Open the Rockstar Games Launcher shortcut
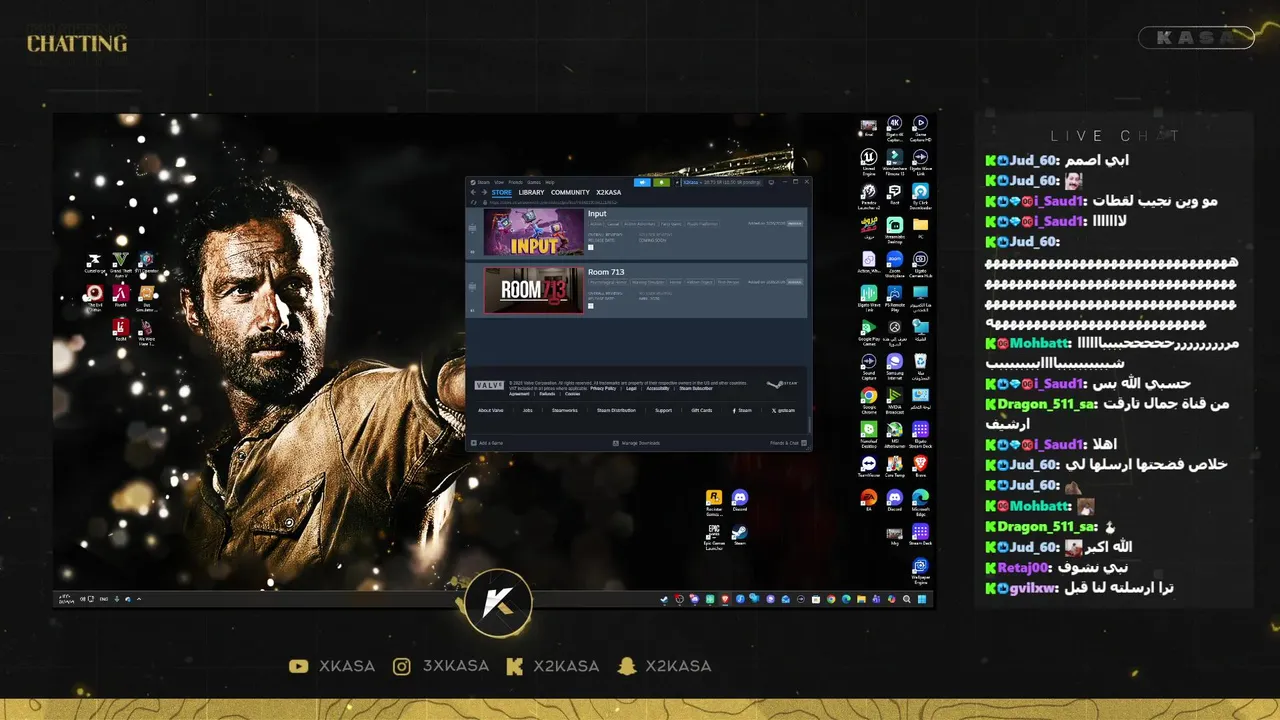 coord(714,502)
